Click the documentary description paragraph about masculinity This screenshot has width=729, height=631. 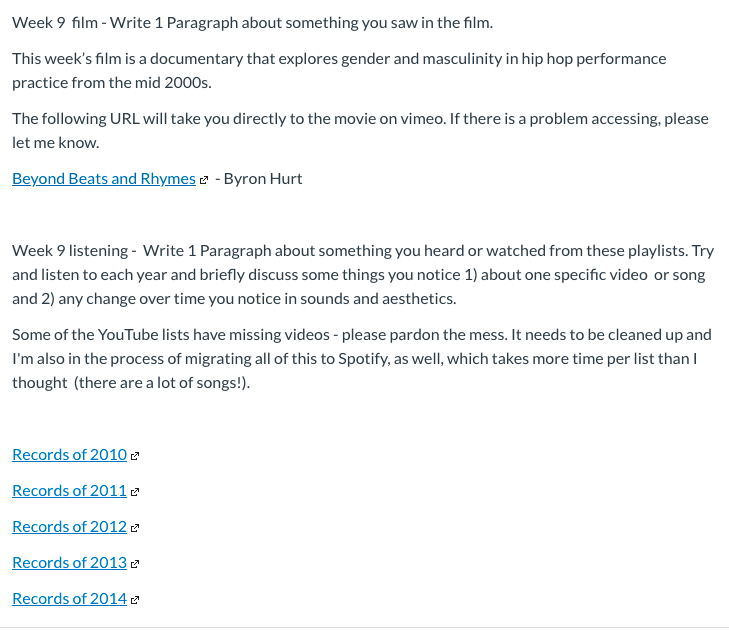pos(339,71)
